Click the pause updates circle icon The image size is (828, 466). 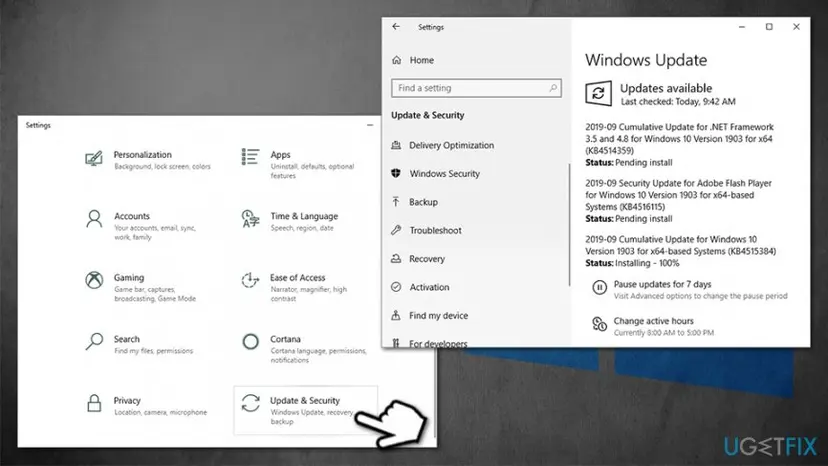(x=599, y=287)
